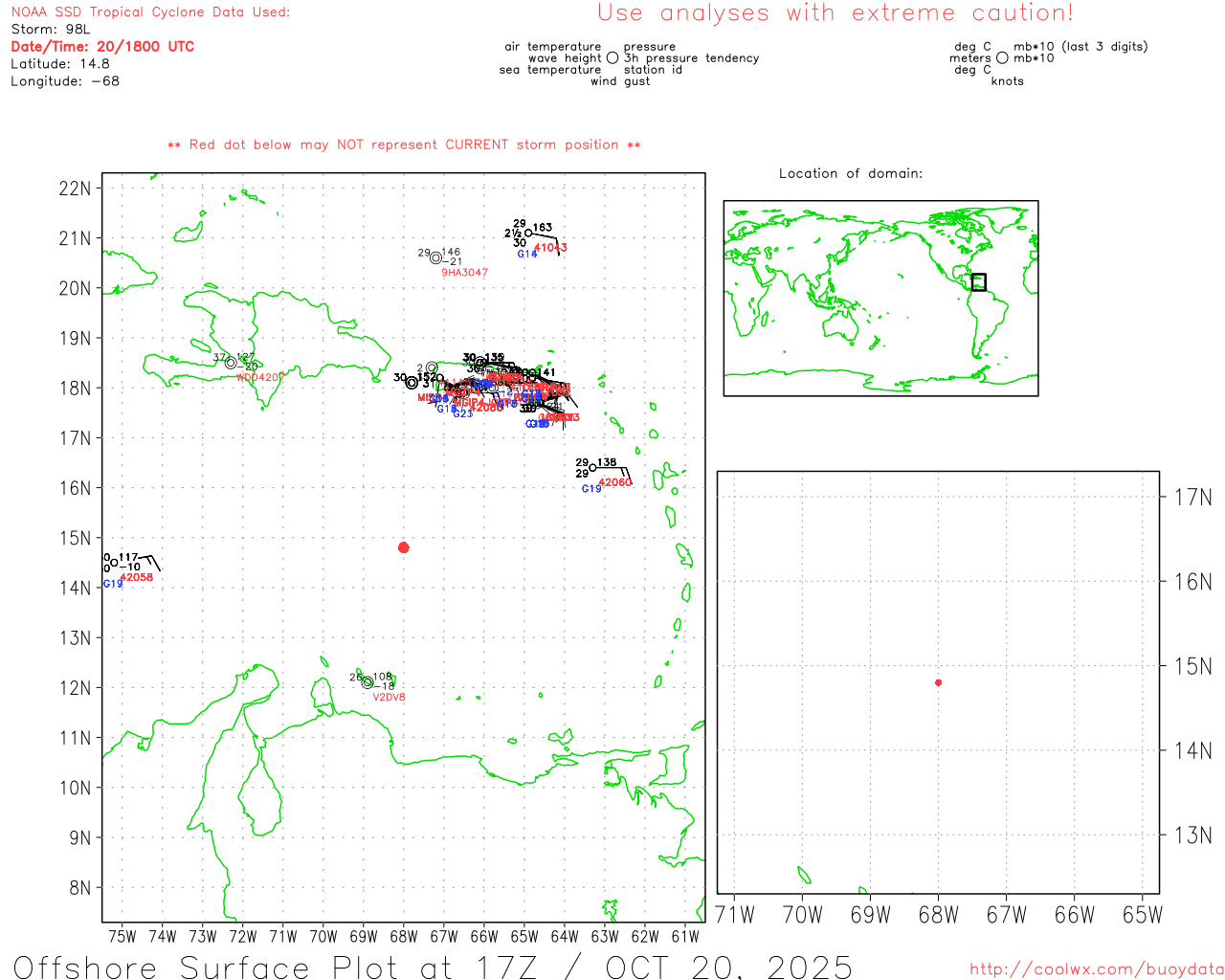
Task: Click station marker circle for buoy 41043
Action: (x=528, y=233)
